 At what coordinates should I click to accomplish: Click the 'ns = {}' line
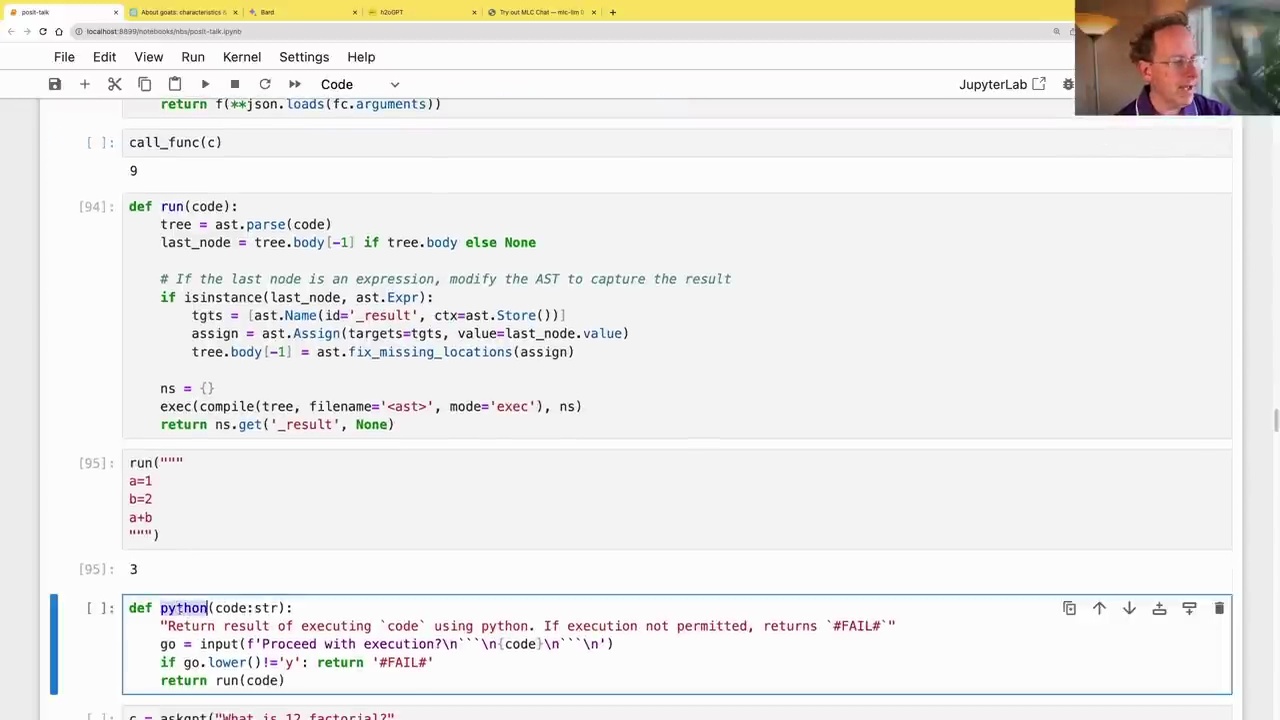click(187, 388)
